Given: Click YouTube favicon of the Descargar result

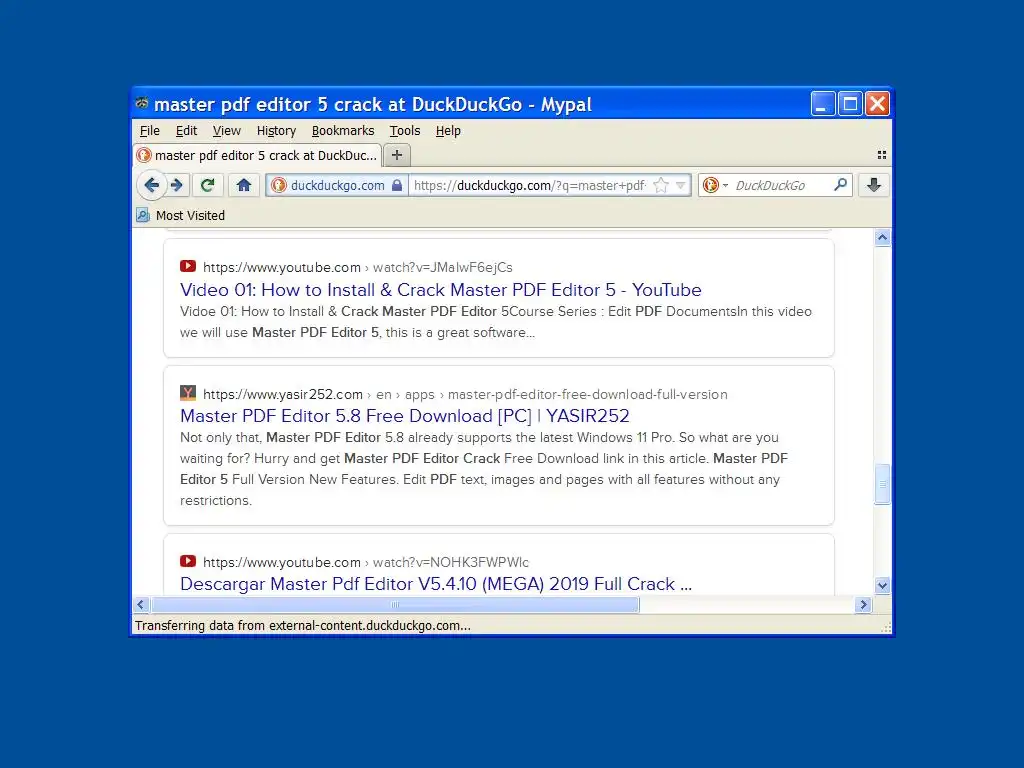Looking at the screenshot, I should point(188,561).
